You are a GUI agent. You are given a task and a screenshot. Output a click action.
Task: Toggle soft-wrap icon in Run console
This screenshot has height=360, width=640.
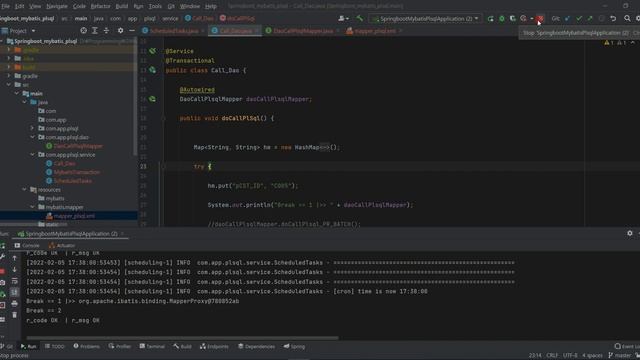(x=15, y=281)
